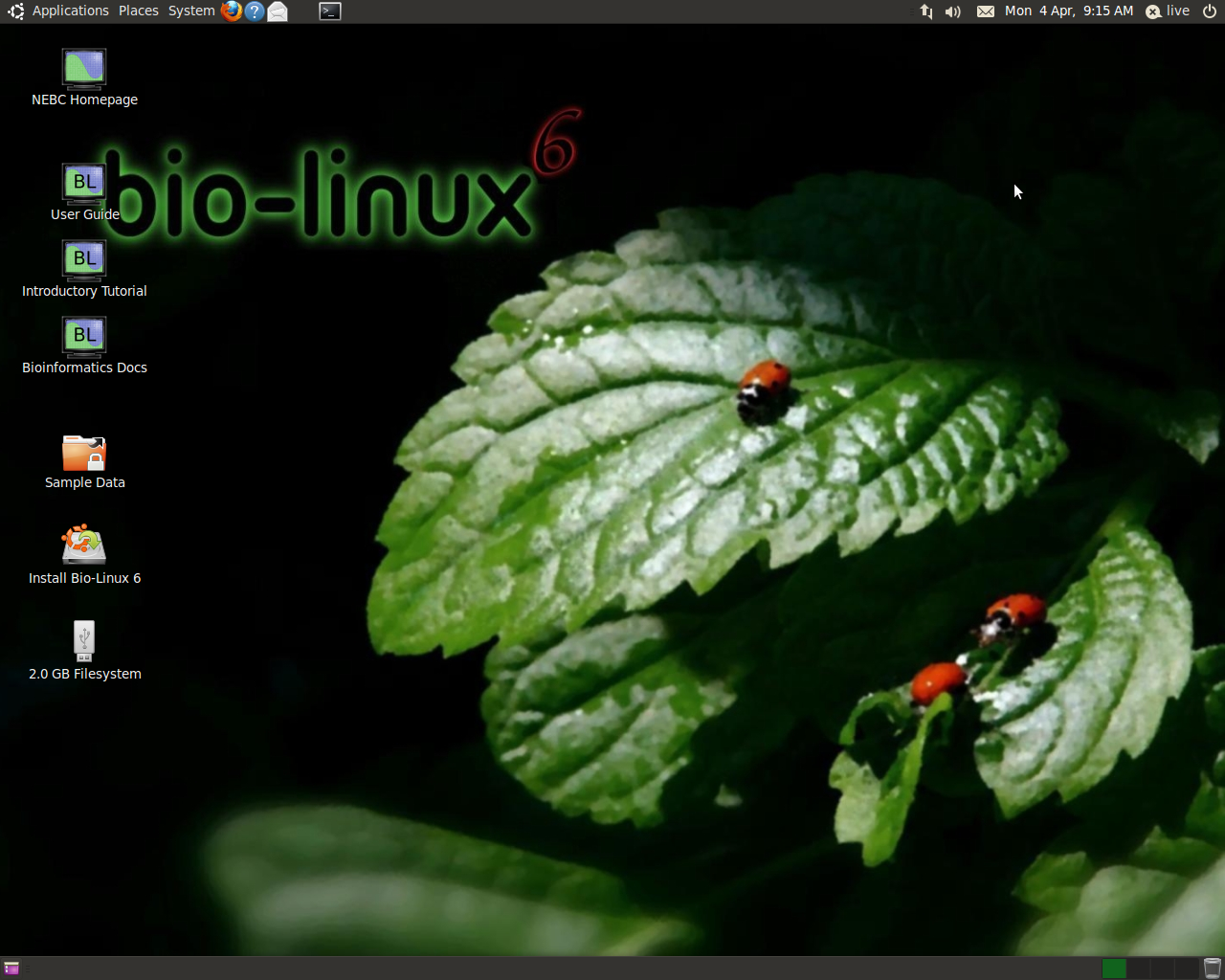Open the NEBC Homepage link

click(x=84, y=69)
